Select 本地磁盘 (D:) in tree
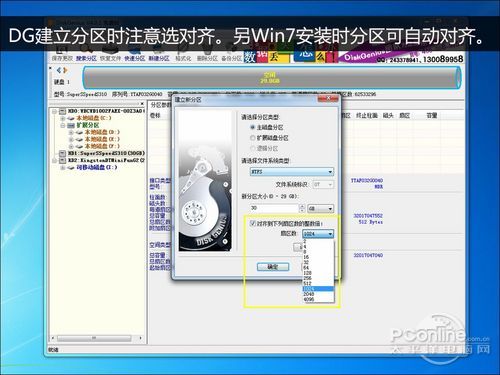This screenshot has height=375, width=500. (102, 132)
